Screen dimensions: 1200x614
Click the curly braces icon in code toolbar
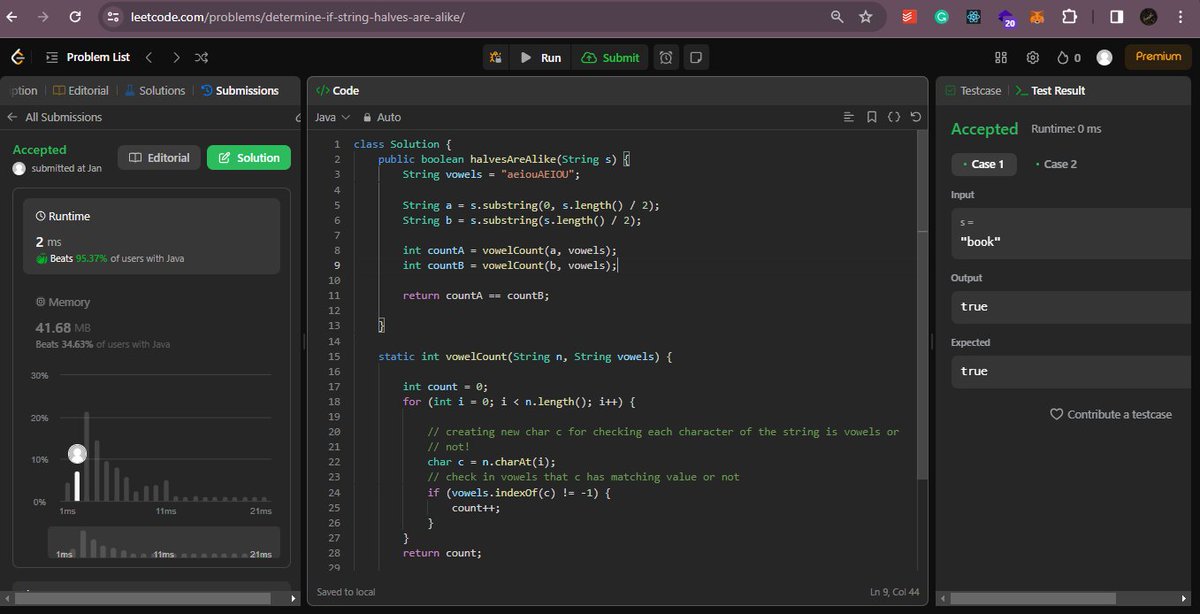[894, 117]
